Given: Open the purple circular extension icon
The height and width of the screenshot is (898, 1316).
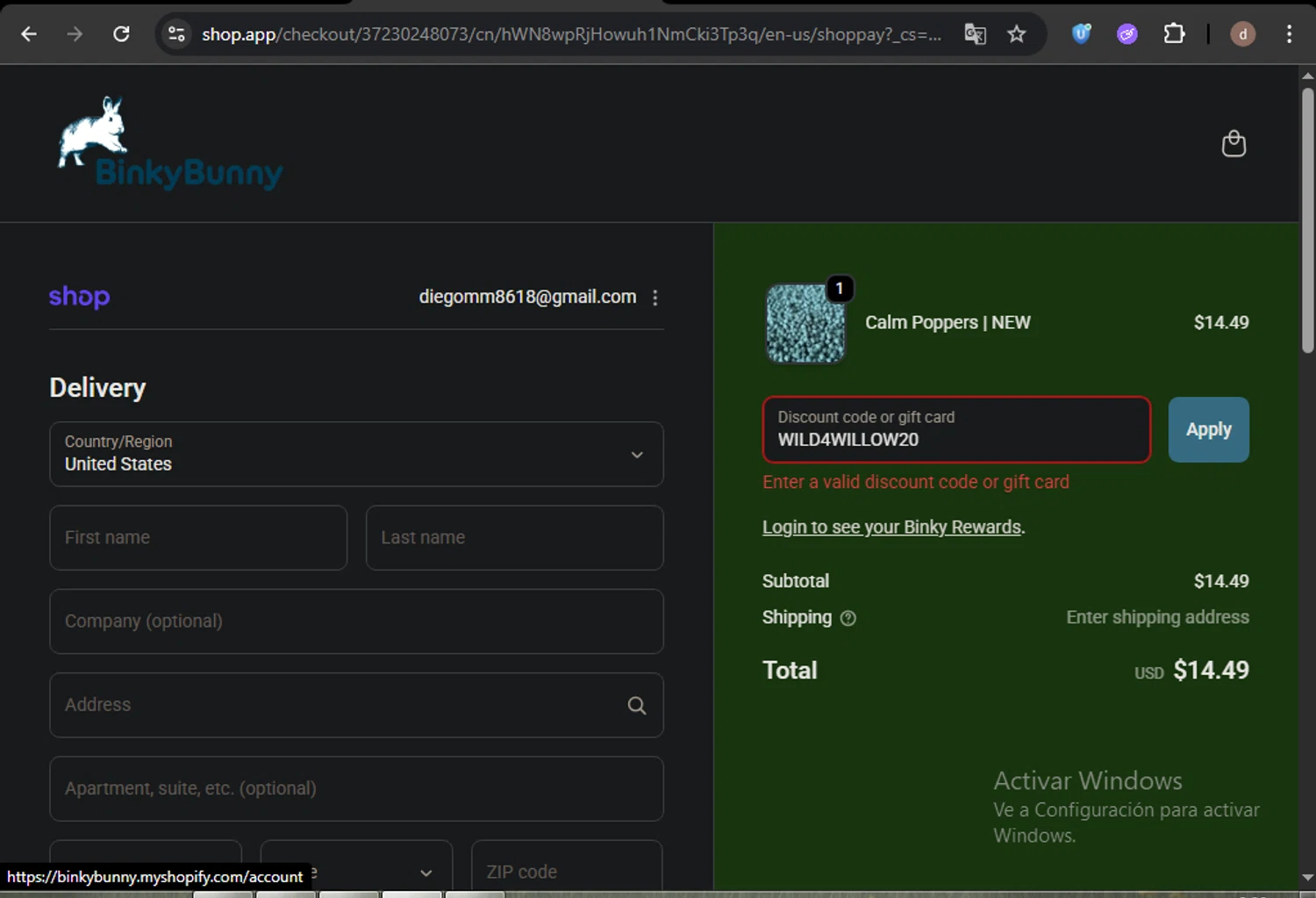Looking at the screenshot, I should pyautogui.click(x=1127, y=34).
